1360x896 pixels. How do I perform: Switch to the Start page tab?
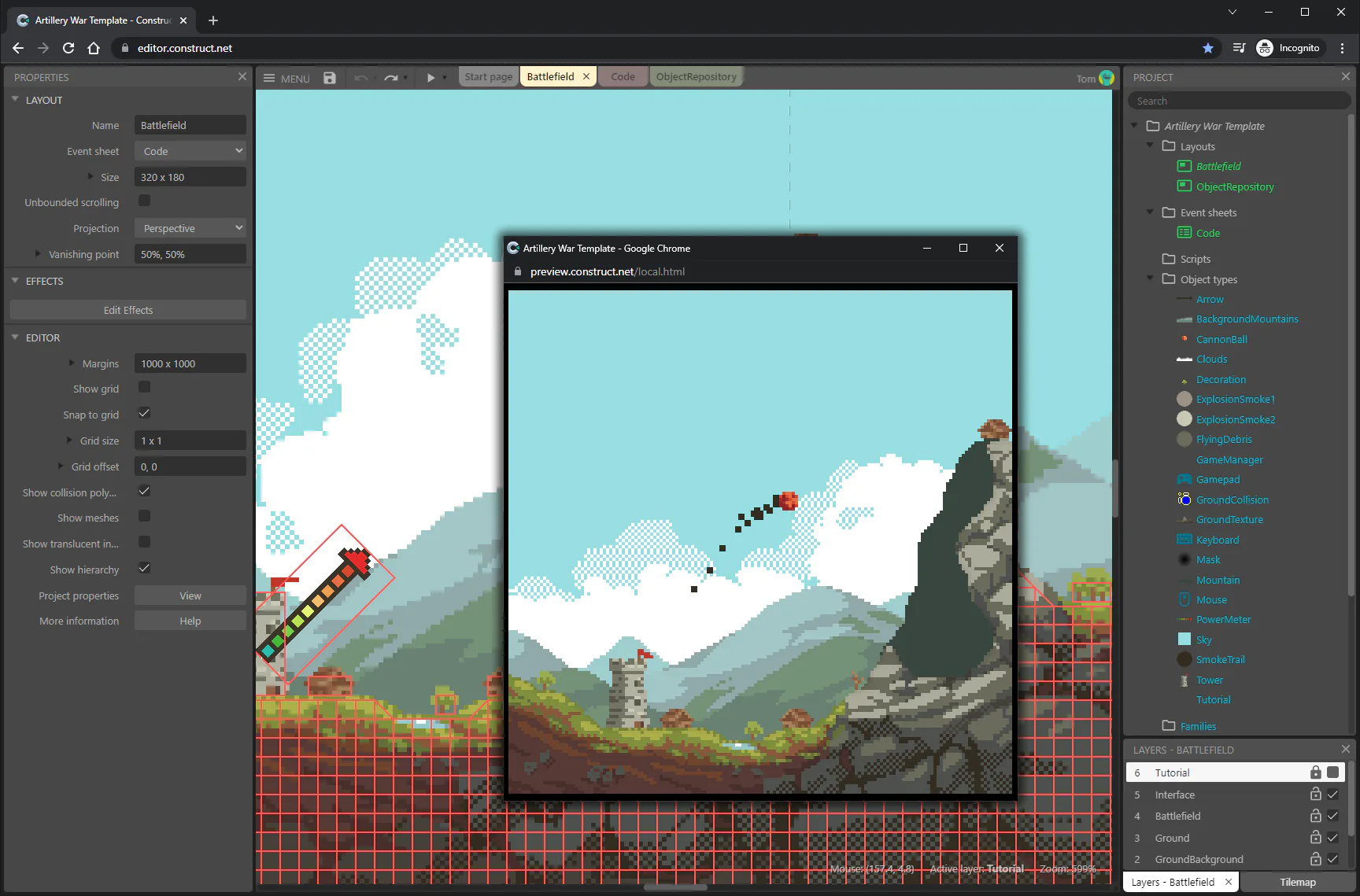click(x=488, y=76)
